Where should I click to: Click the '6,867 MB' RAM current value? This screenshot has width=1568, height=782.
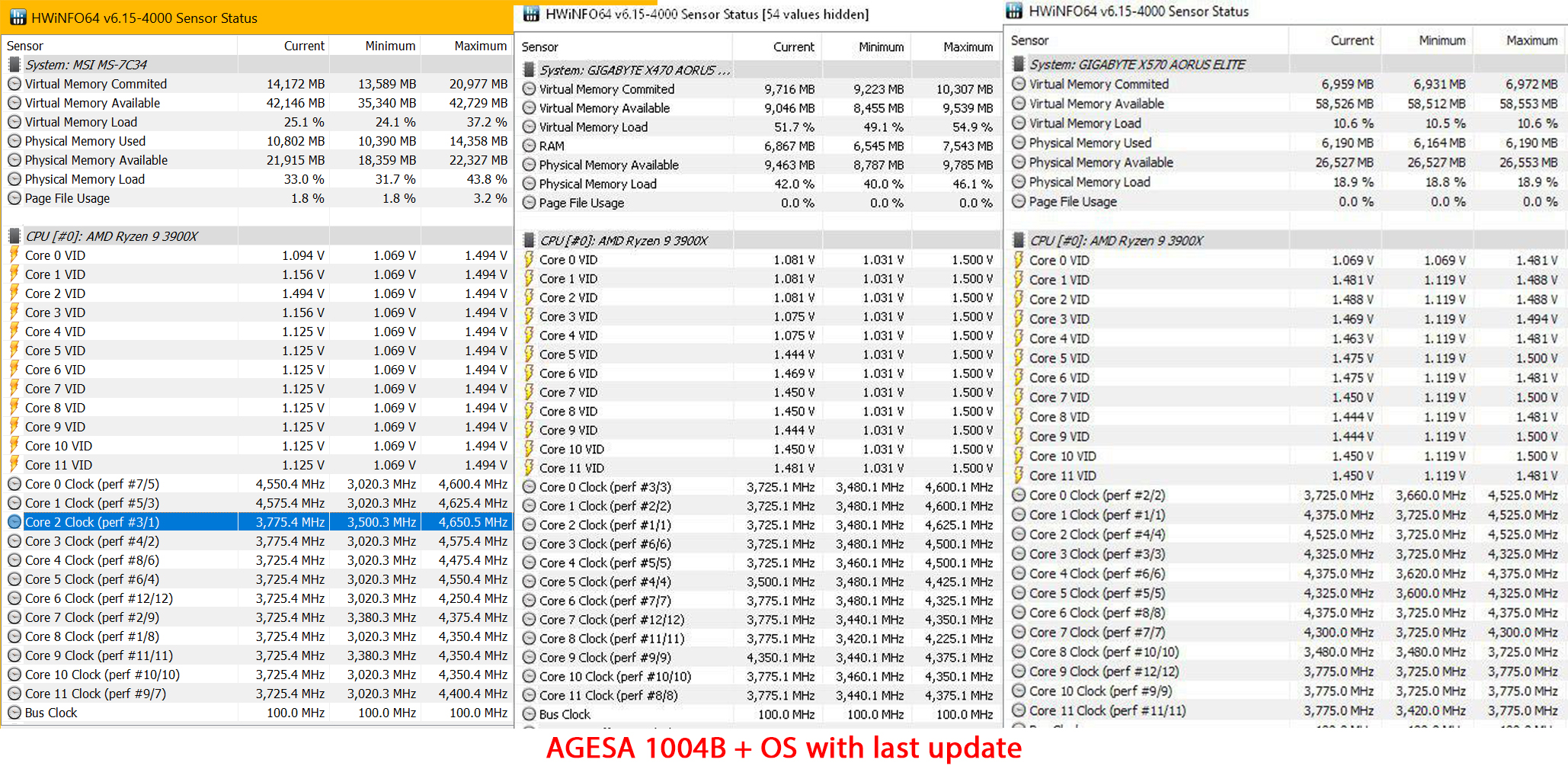(789, 146)
